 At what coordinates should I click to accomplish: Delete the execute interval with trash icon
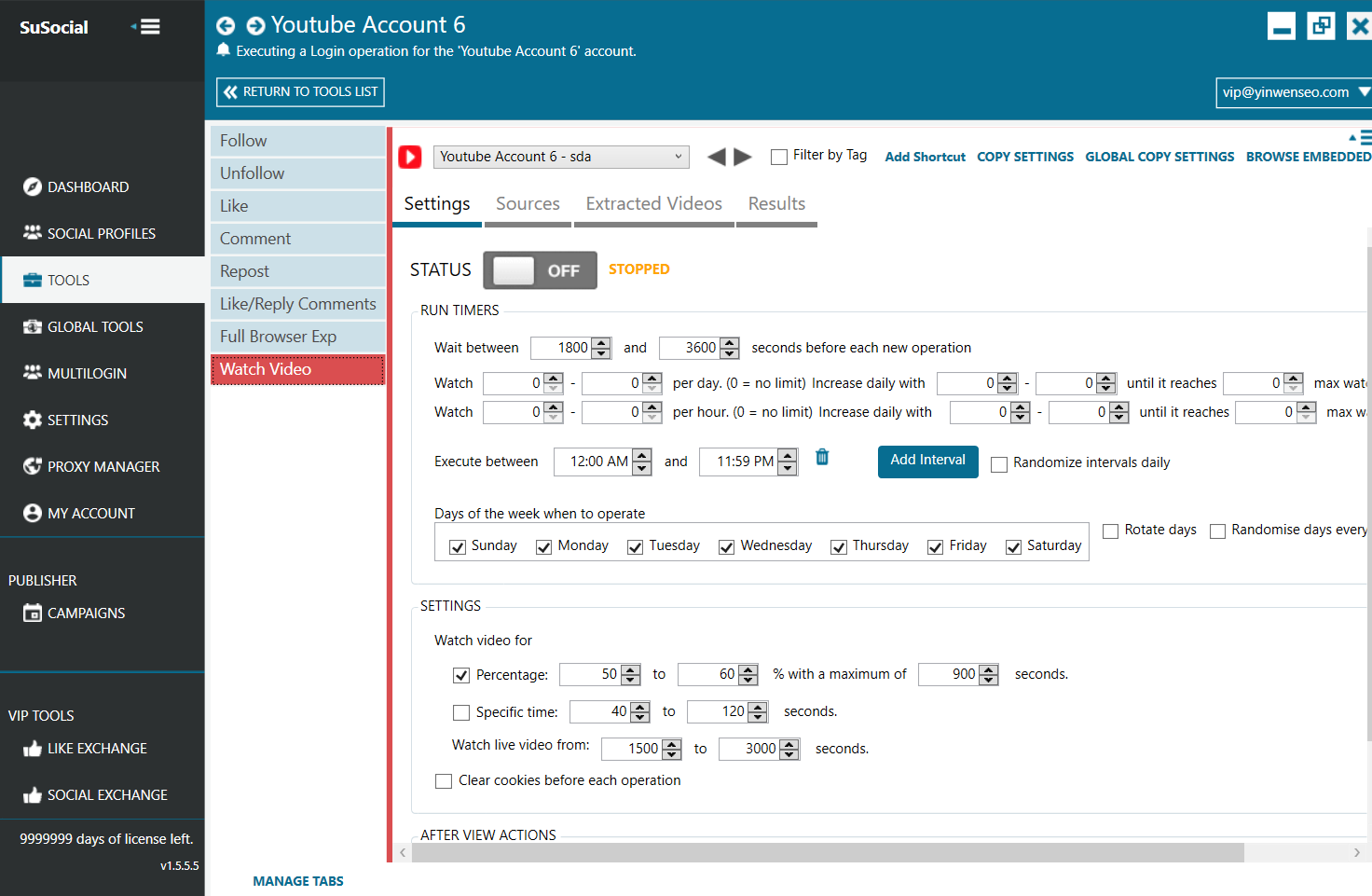click(822, 457)
